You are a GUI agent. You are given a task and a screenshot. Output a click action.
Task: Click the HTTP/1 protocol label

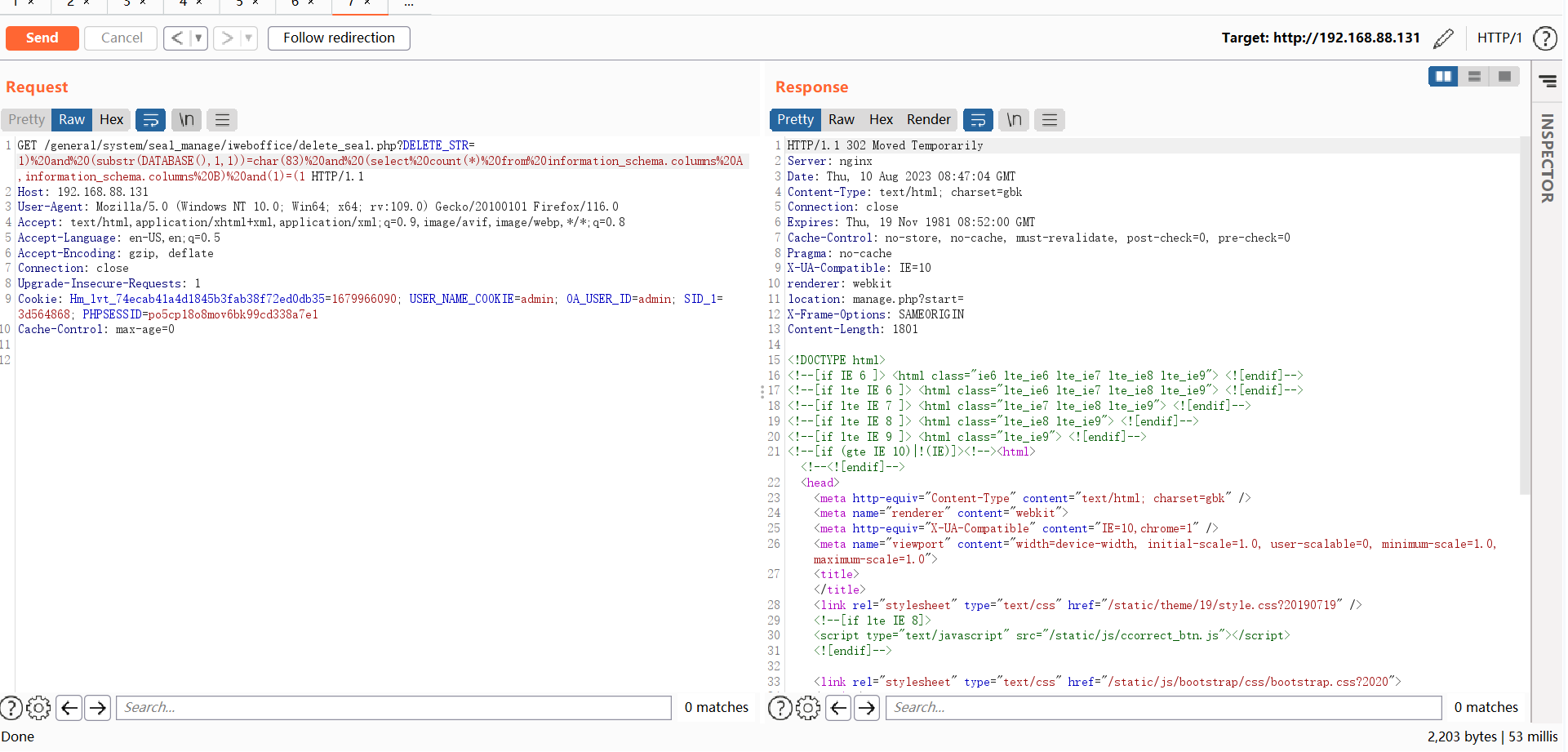click(x=1499, y=38)
